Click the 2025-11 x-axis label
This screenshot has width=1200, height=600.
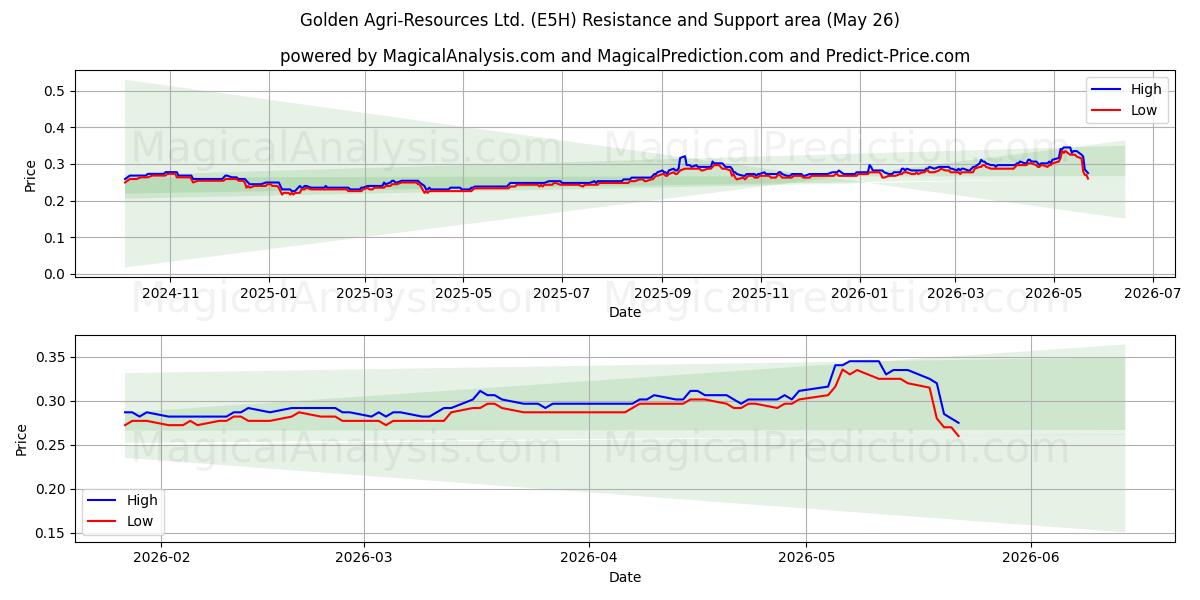[x=760, y=293]
